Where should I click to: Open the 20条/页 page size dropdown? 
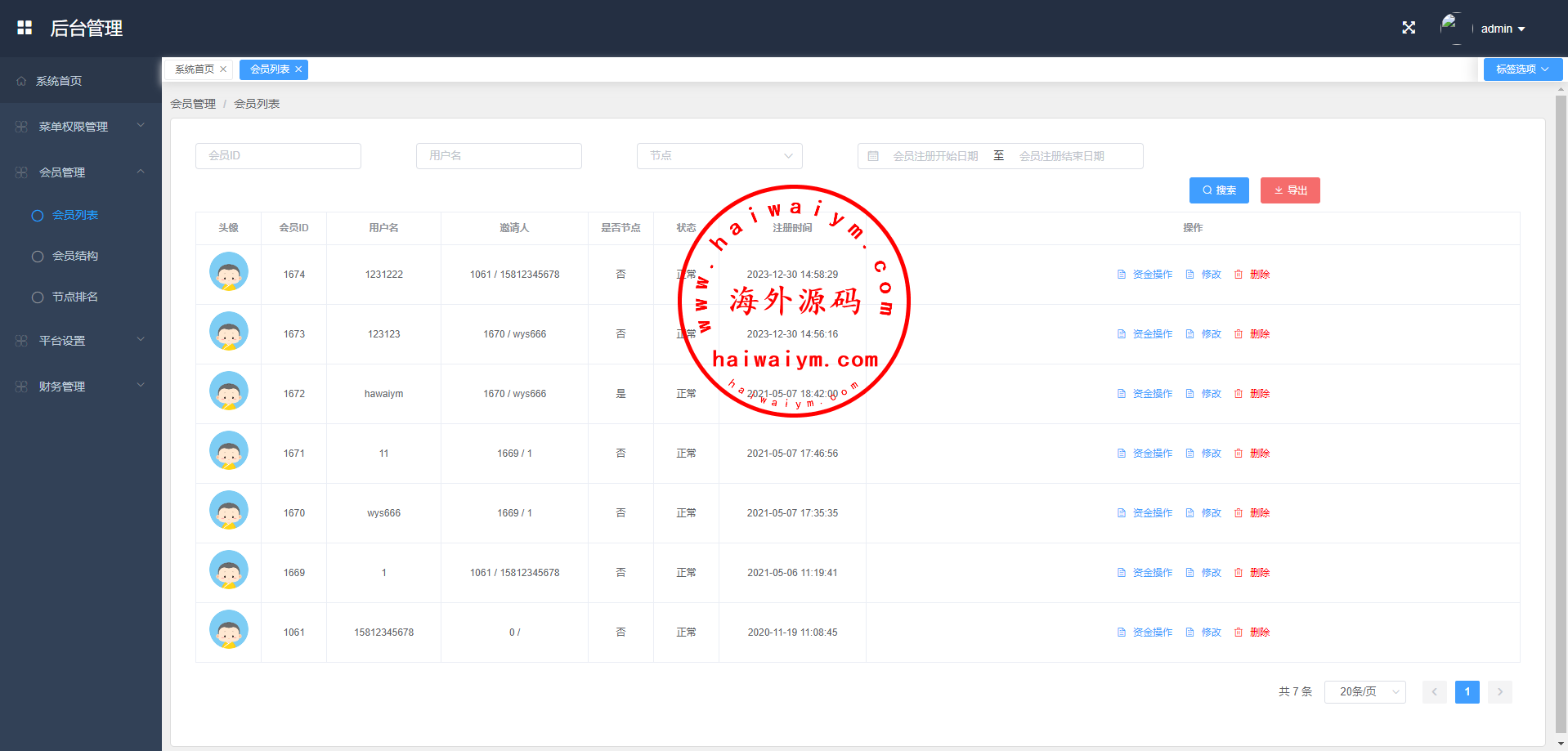pyautogui.click(x=1364, y=692)
